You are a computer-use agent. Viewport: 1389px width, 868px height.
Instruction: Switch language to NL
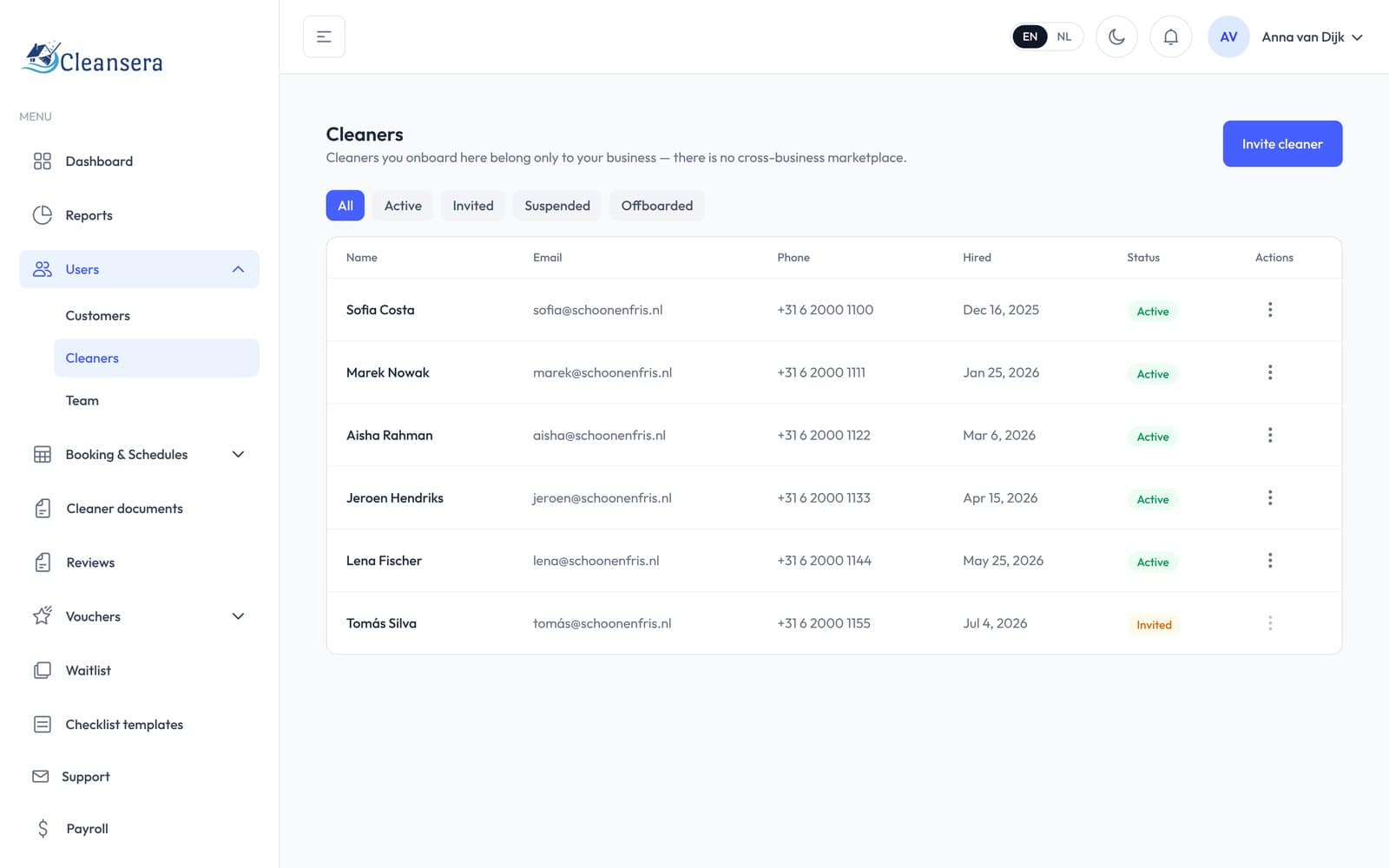(x=1064, y=36)
